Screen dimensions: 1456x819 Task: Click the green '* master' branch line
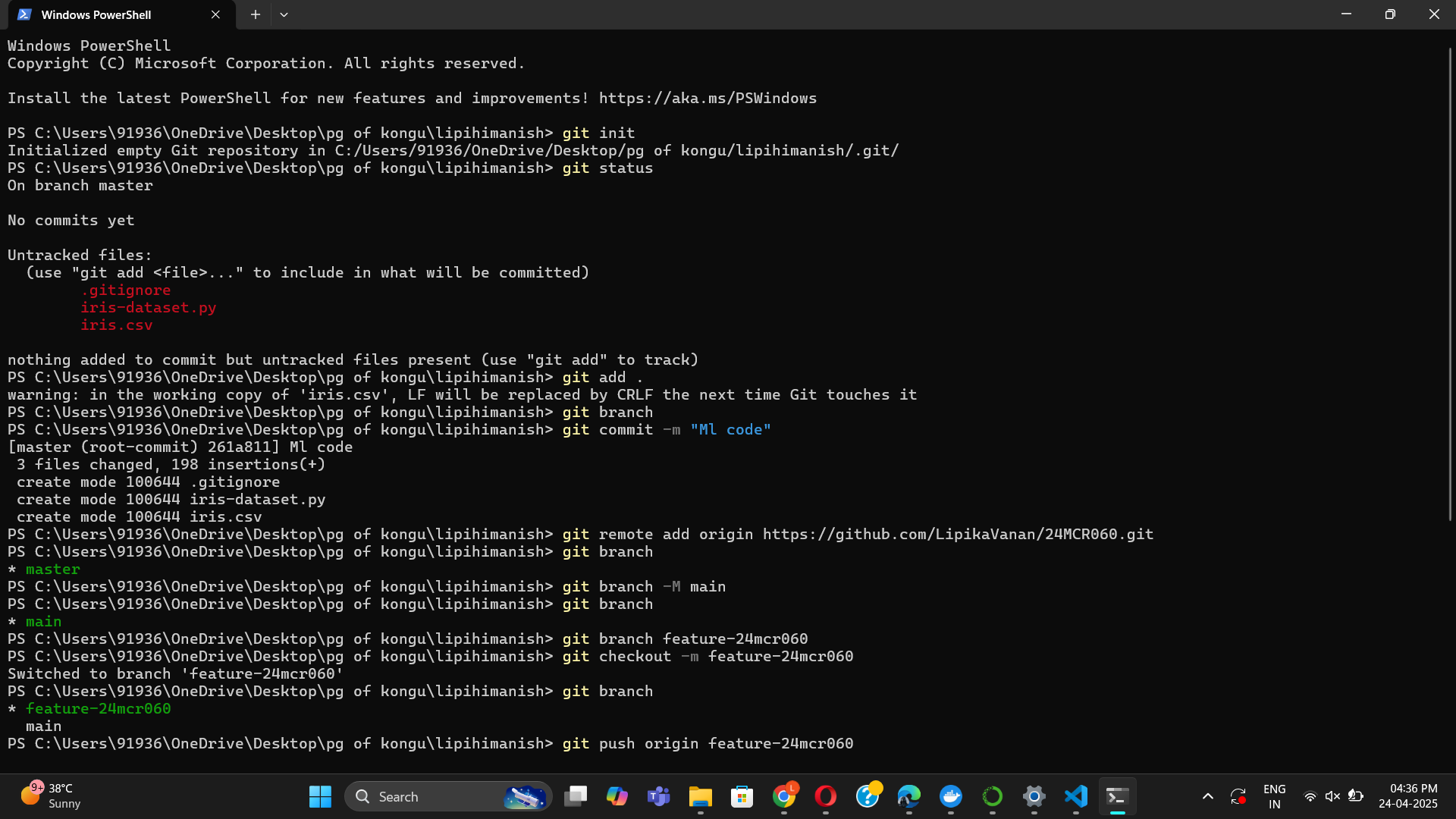pos(44,570)
